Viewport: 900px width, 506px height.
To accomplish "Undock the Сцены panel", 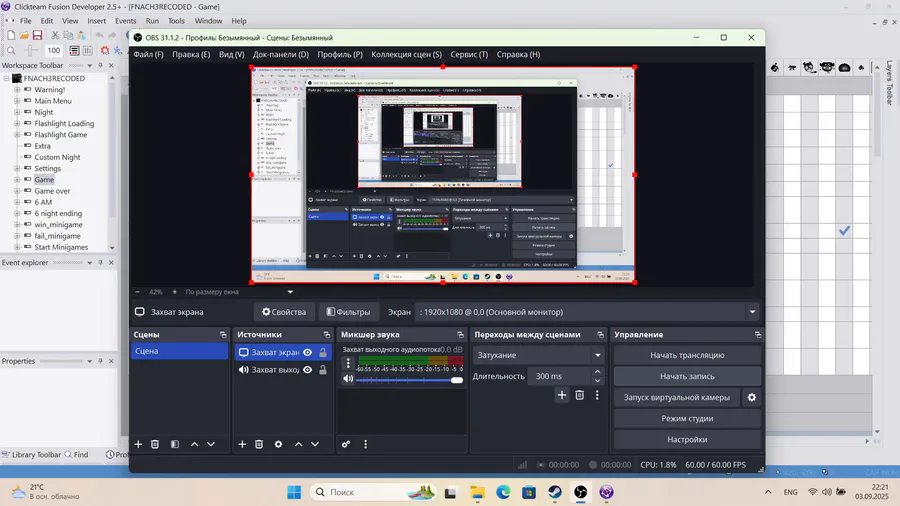I will (223, 334).
